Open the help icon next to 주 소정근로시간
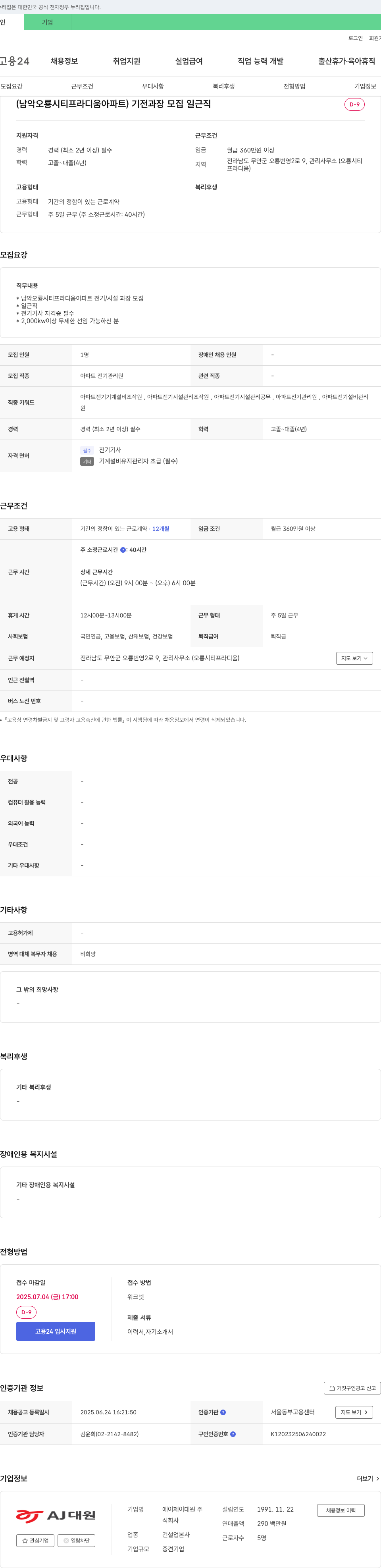 click(123, 550)
